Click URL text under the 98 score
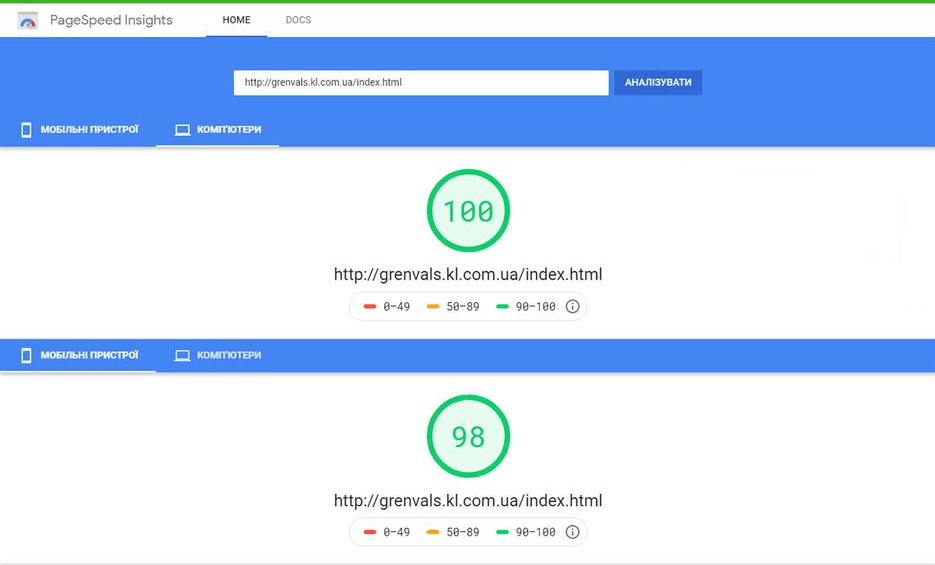 tap(468, 500)
